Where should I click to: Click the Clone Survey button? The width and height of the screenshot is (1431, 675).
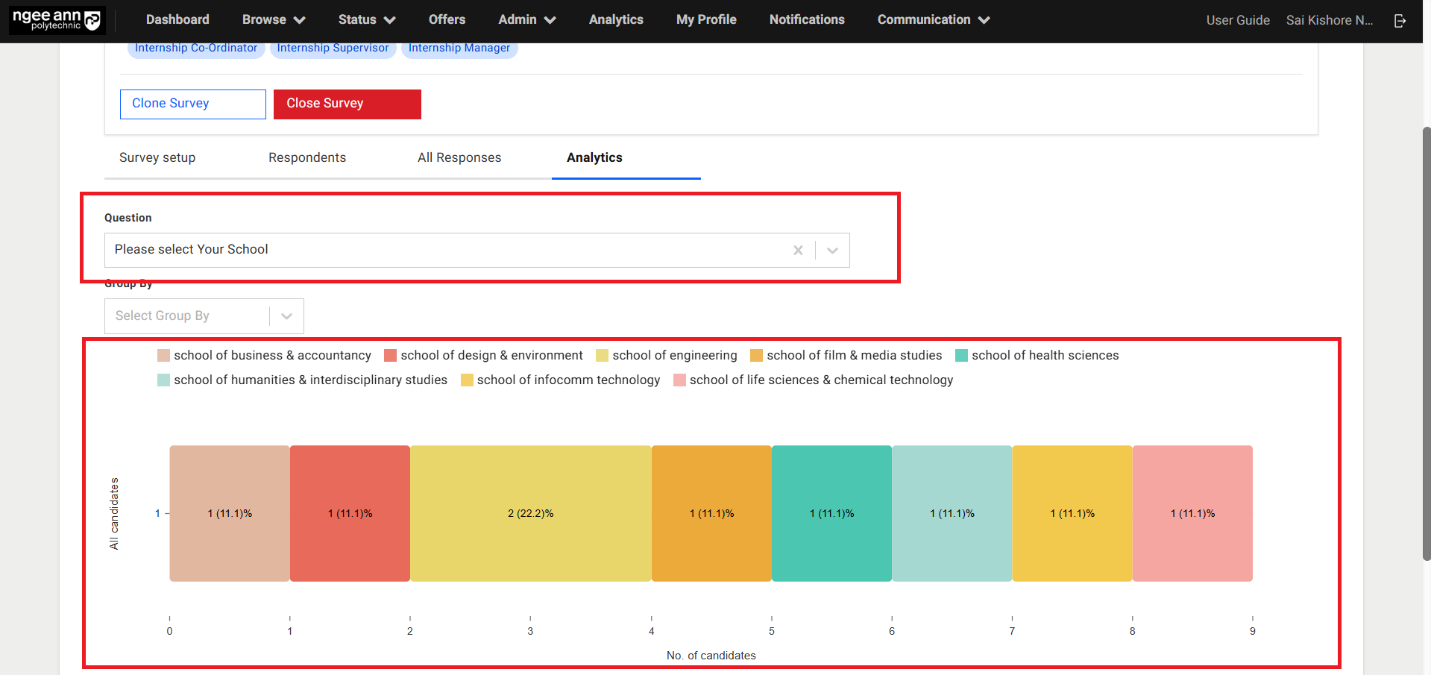coord(193,104)
